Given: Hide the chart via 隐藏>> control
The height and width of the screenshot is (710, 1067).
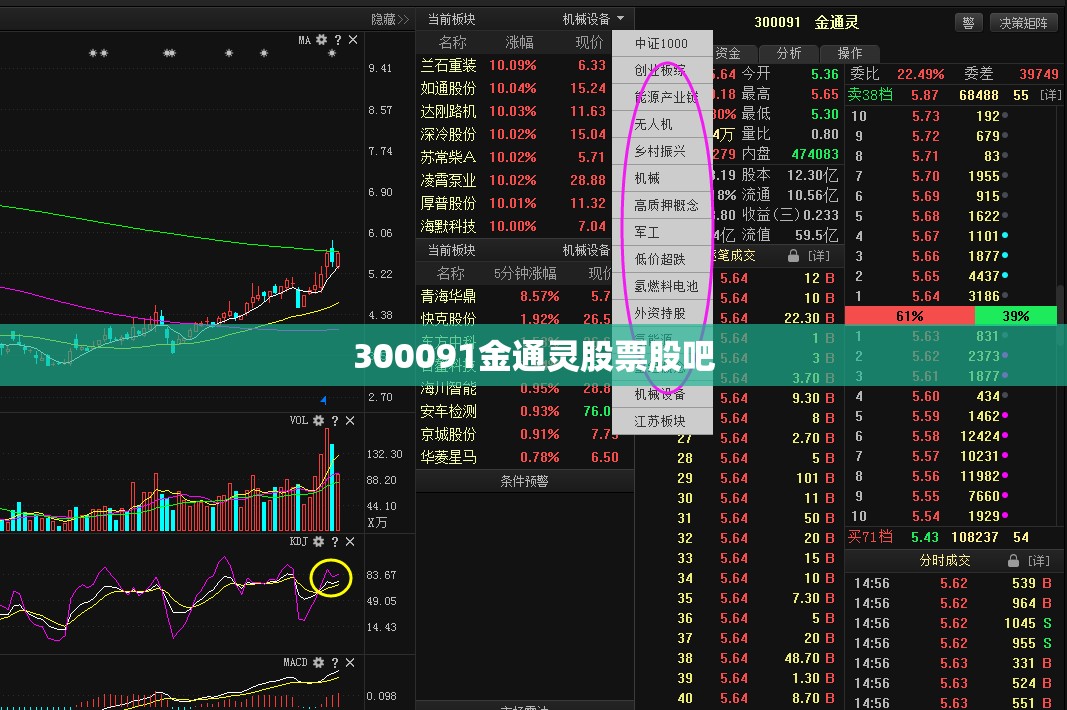Looking at the screenshot, I should (389, 19).
